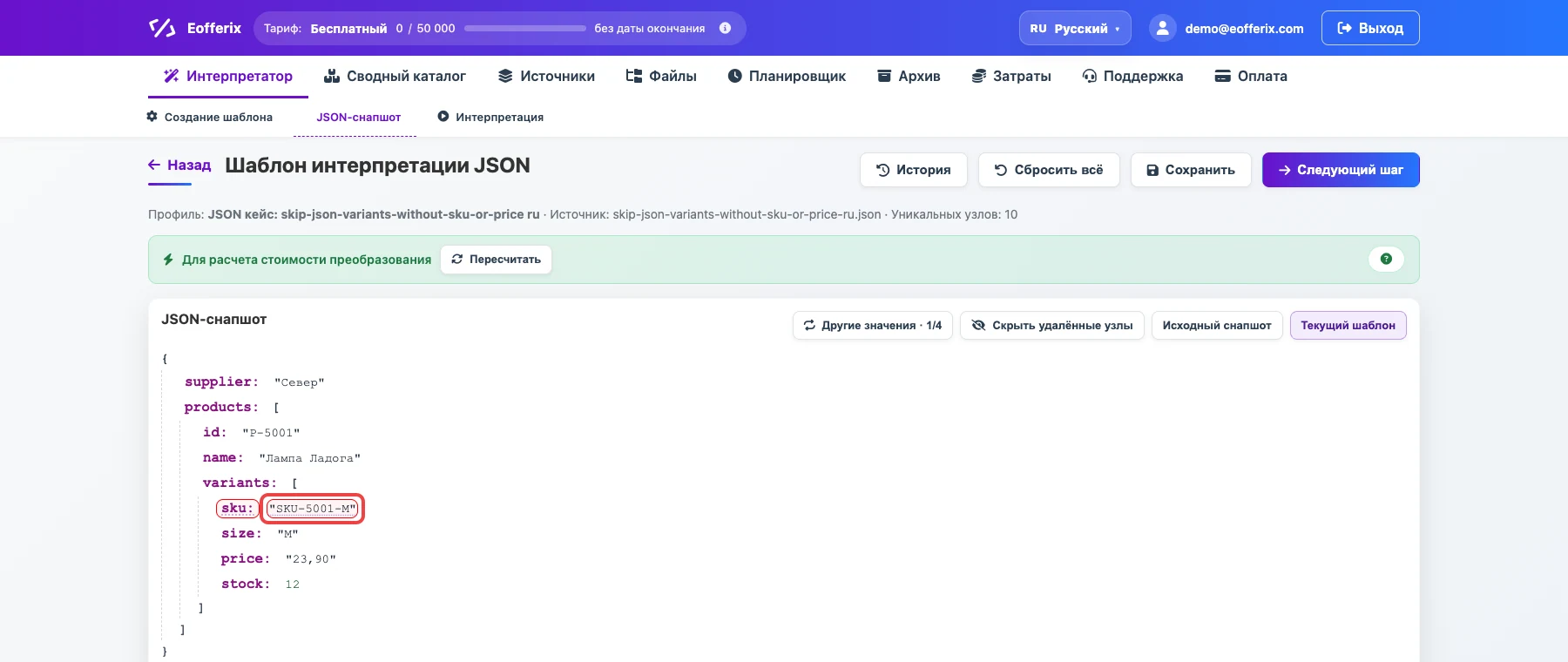The width and height of the screenshot is (1568, 662).
Task: Open tariff info circle icon
Action: coord(725,28)
